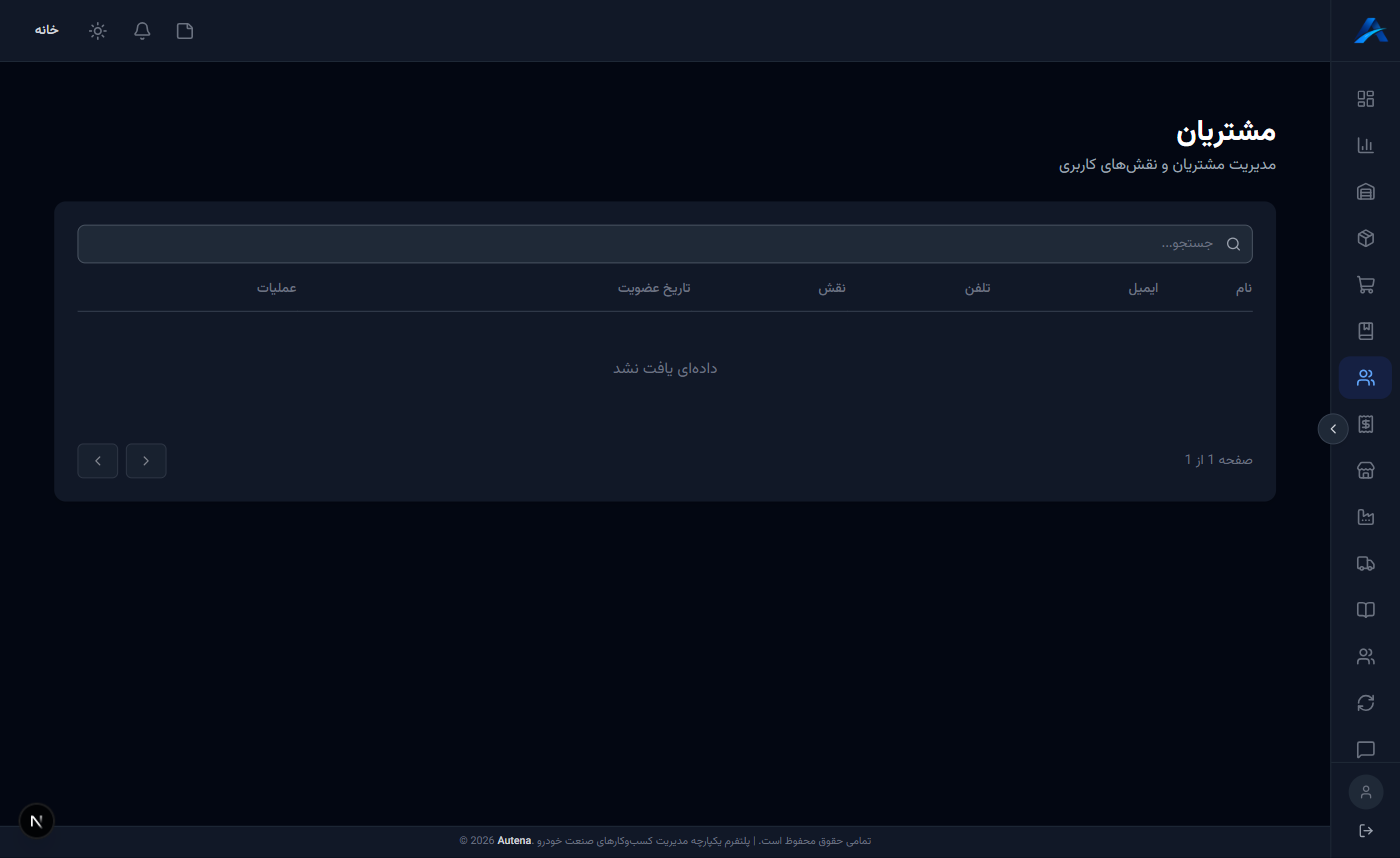Click the نام column header
This screenshot has width=1400, height=858.
(x=1243, y=288)
